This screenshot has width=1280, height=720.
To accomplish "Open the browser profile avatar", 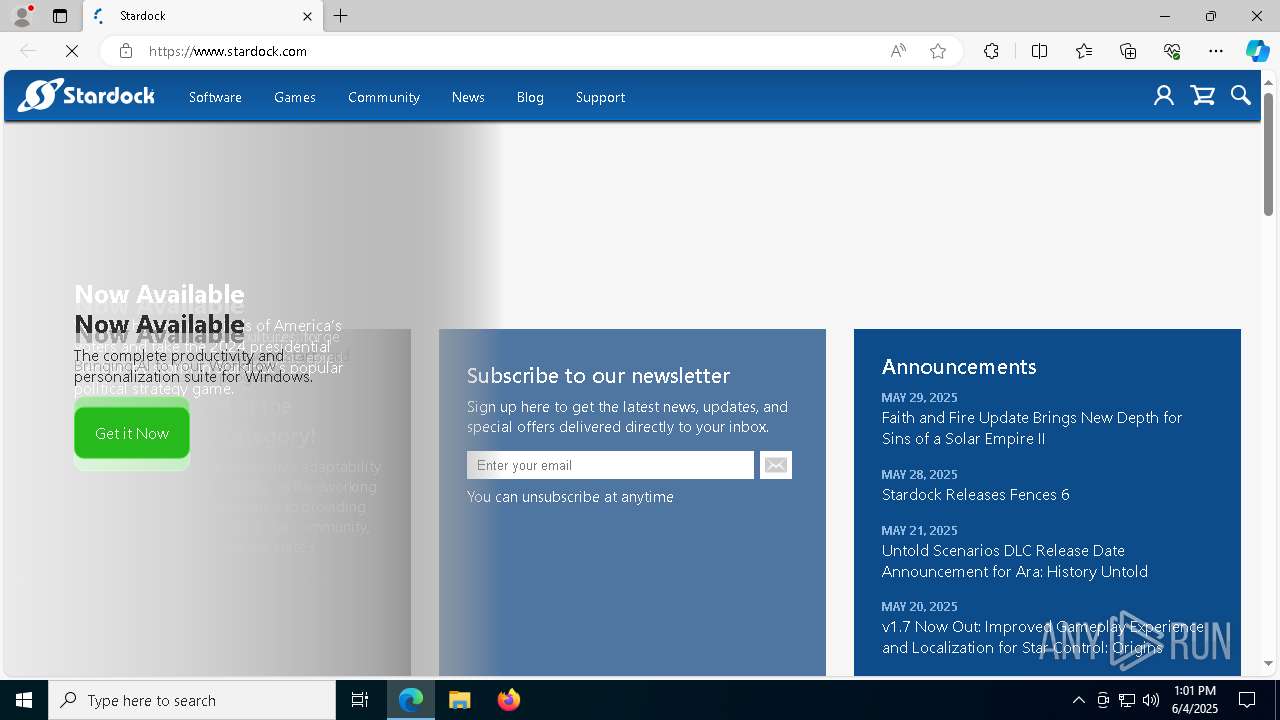I will (22, 16).
